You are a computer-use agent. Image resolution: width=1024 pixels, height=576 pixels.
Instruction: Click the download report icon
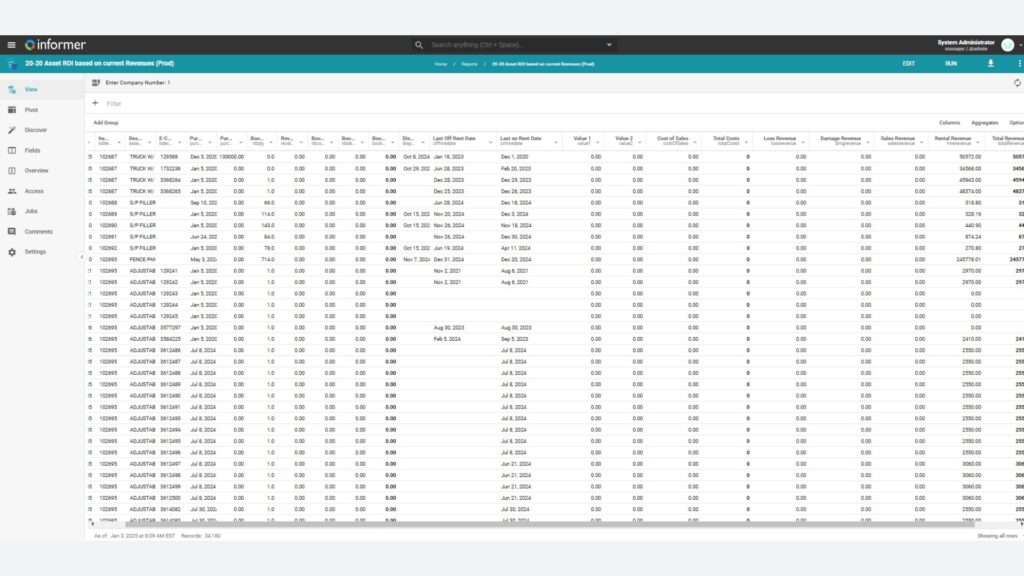(991, 63)
